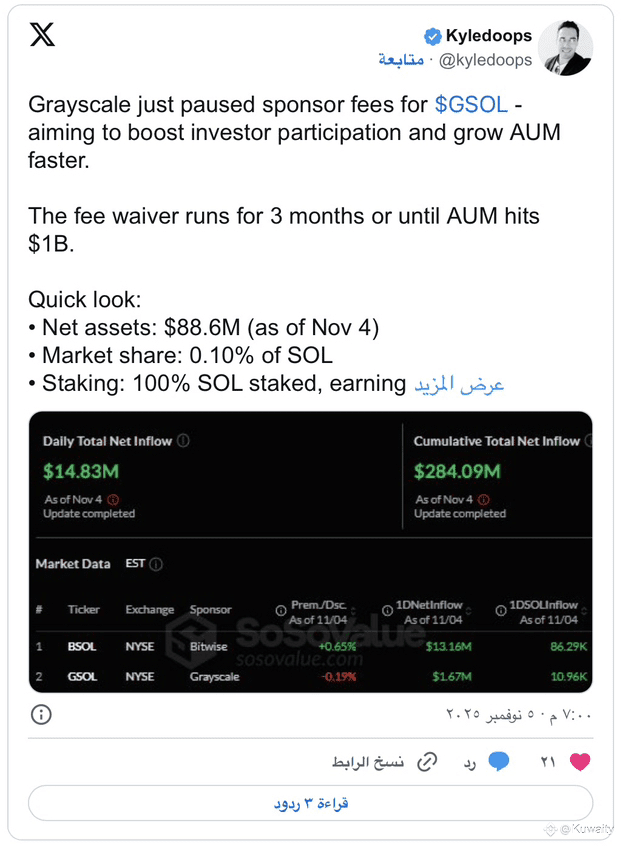Click the heart like icon
Image resolution: width=622 pixels, height=846 pixels.
pos(580,762)
